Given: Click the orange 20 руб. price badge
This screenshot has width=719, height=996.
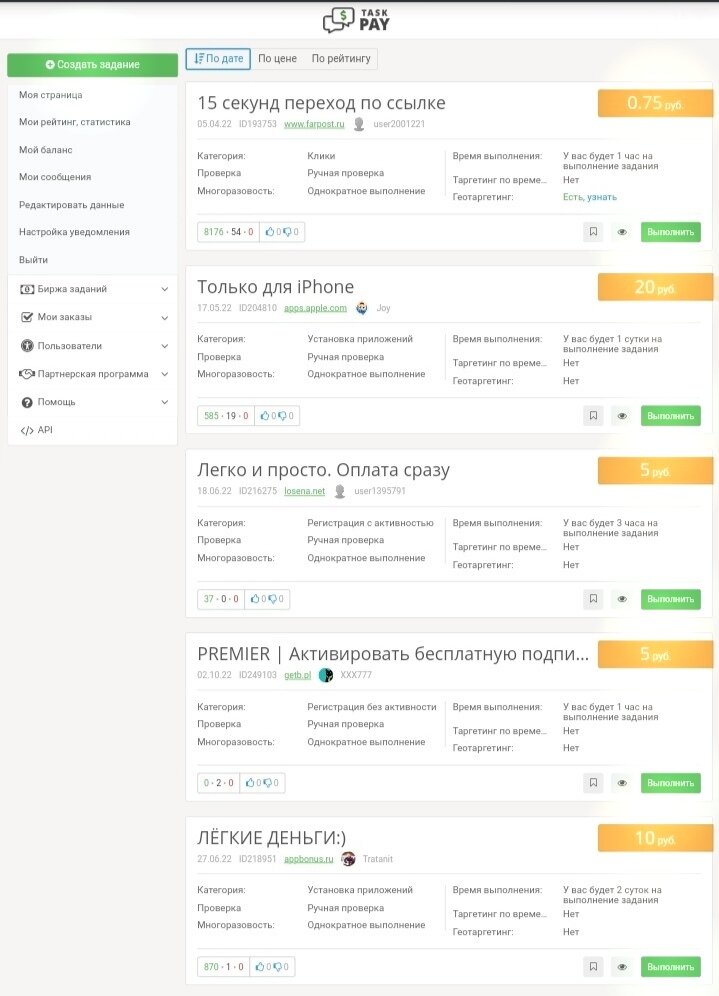Looking at the screenshot, I should tap(655, 286).
